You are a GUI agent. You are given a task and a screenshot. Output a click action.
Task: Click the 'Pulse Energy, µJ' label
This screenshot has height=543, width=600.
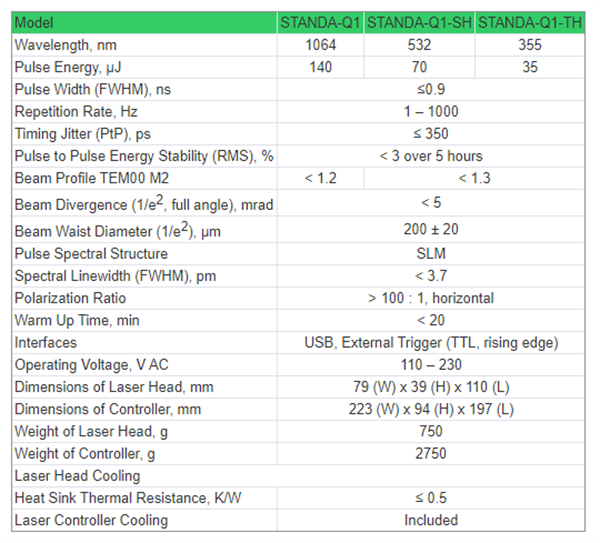click(x=68, y=67)
